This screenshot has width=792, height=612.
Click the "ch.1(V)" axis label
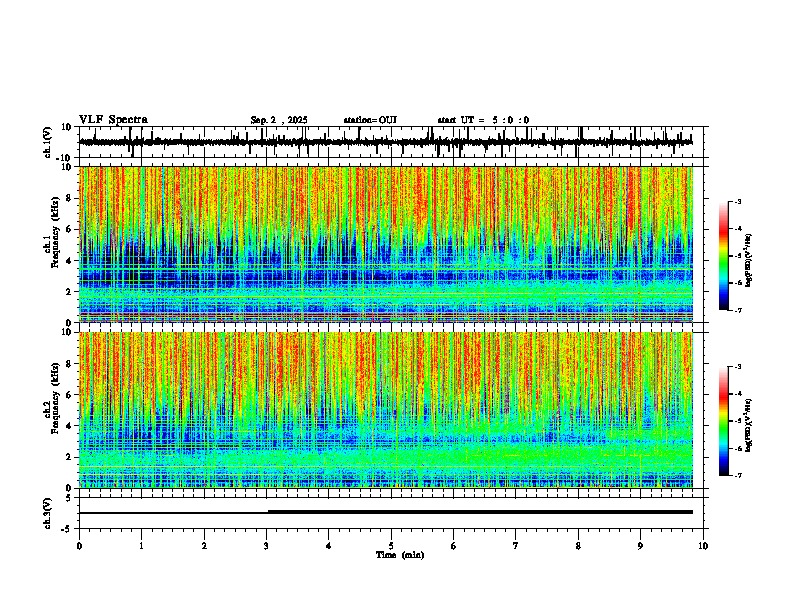tap(48, 142)
